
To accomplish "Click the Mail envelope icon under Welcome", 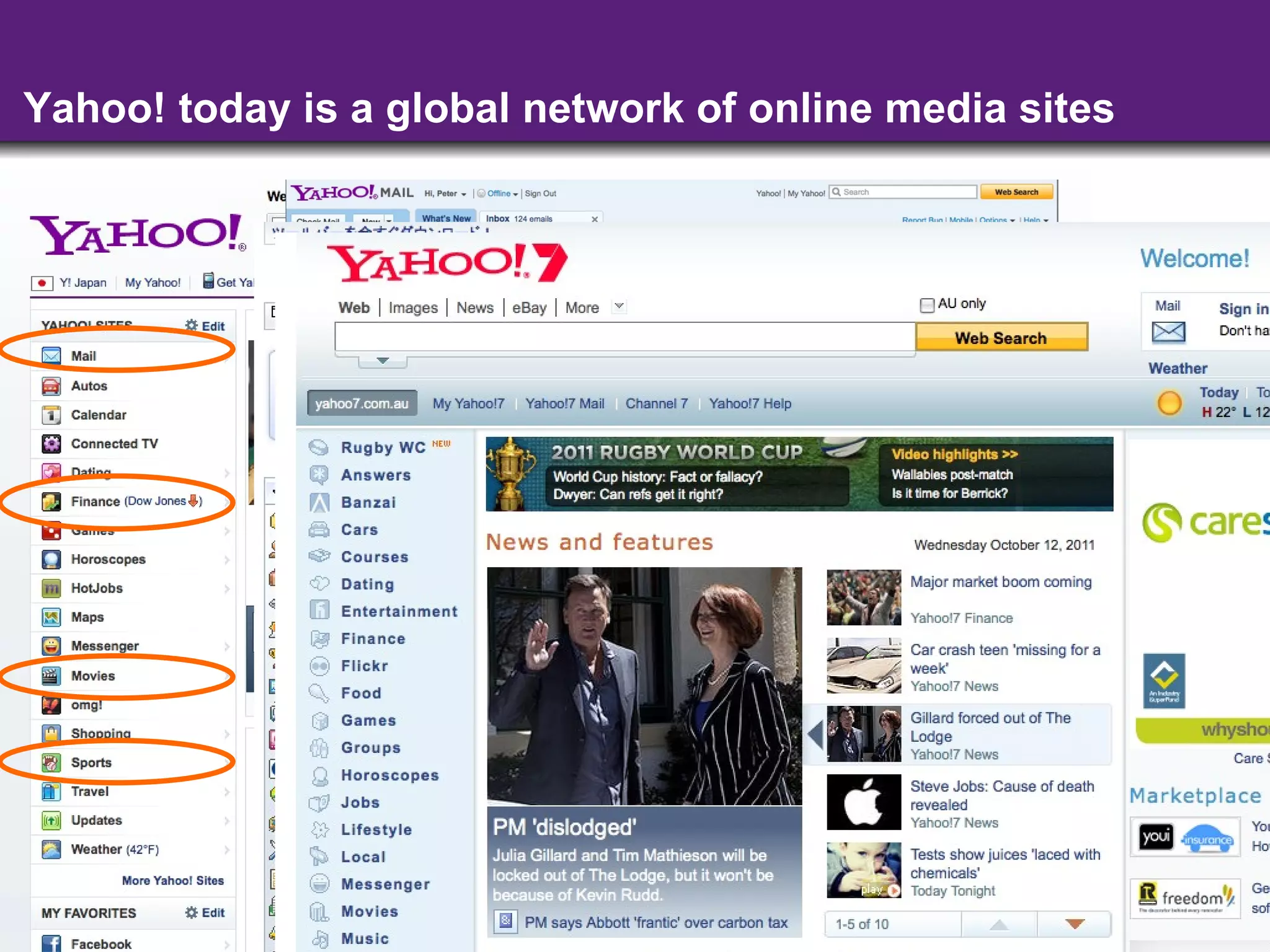I will pos(1168,332).
